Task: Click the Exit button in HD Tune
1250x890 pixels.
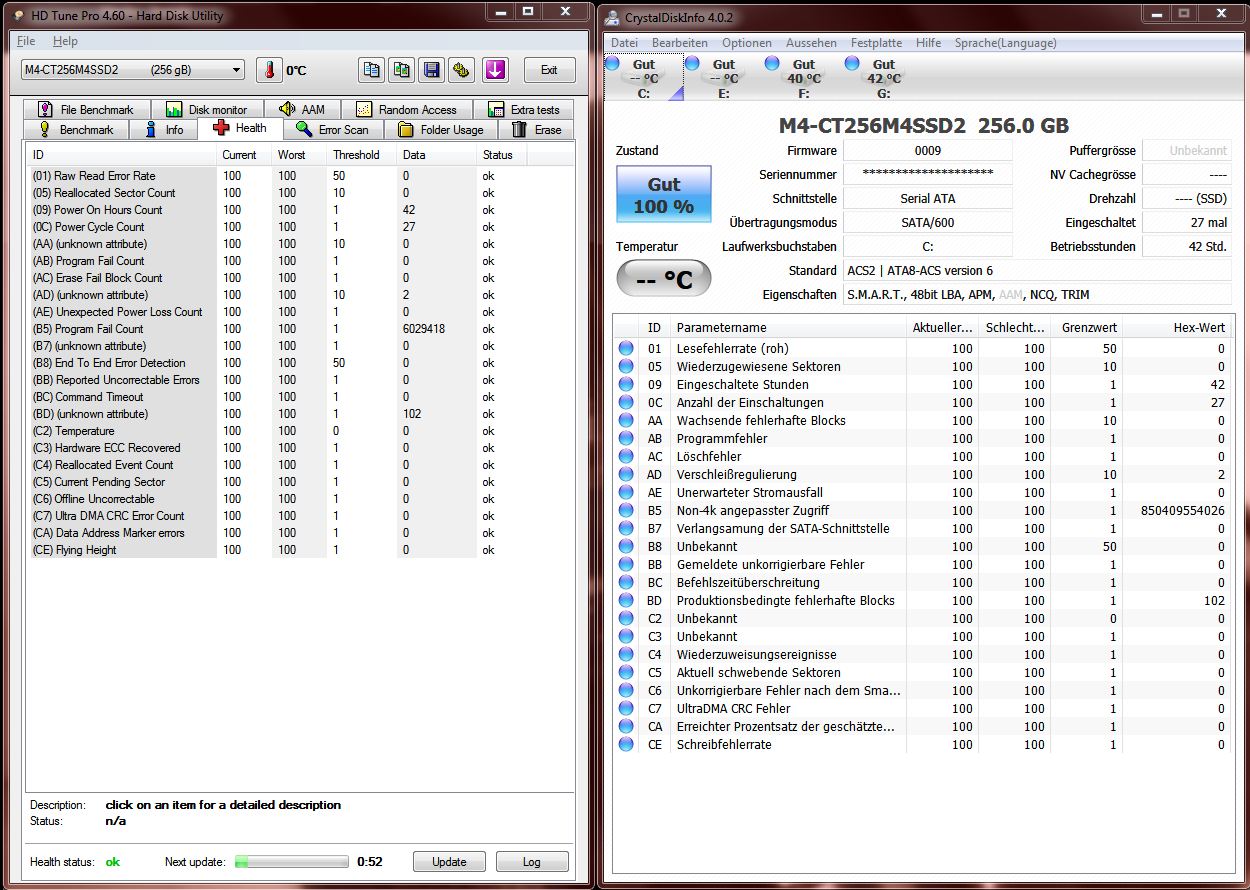Action: click(x=549, y=70)
